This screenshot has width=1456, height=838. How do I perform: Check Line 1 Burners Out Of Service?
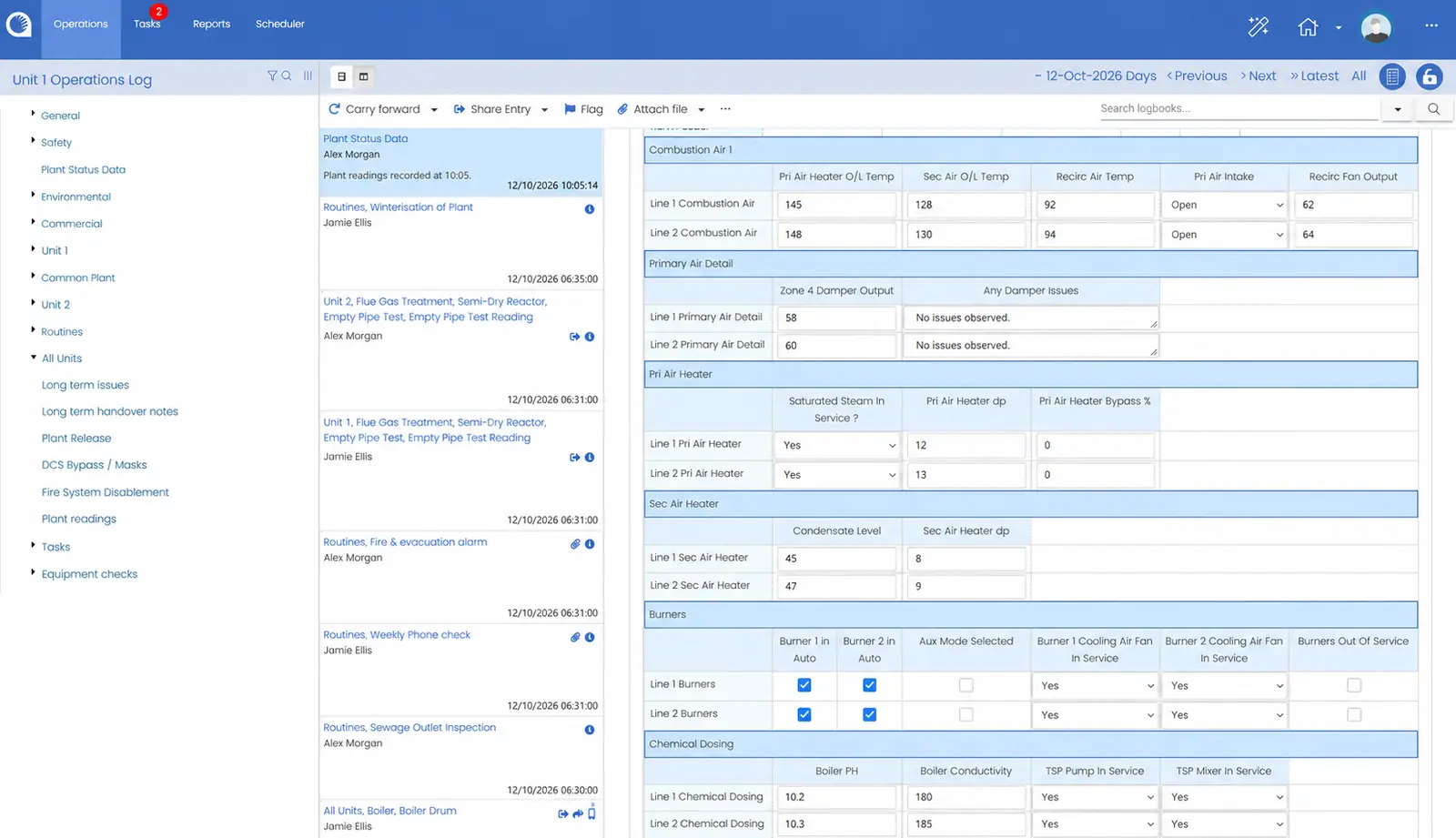coord(1354,685)
